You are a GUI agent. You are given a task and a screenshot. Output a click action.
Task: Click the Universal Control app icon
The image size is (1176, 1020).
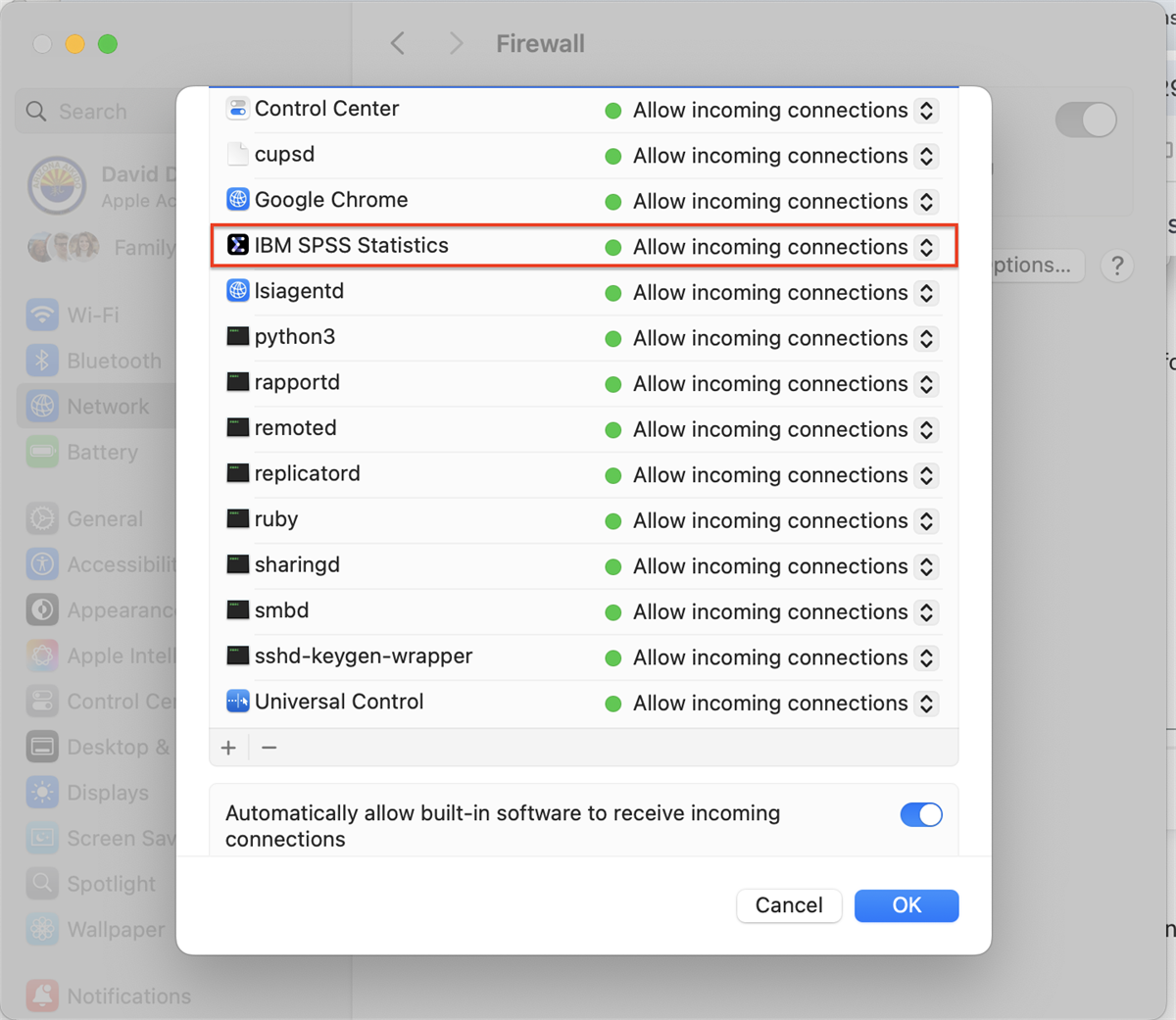pos(237,702)
